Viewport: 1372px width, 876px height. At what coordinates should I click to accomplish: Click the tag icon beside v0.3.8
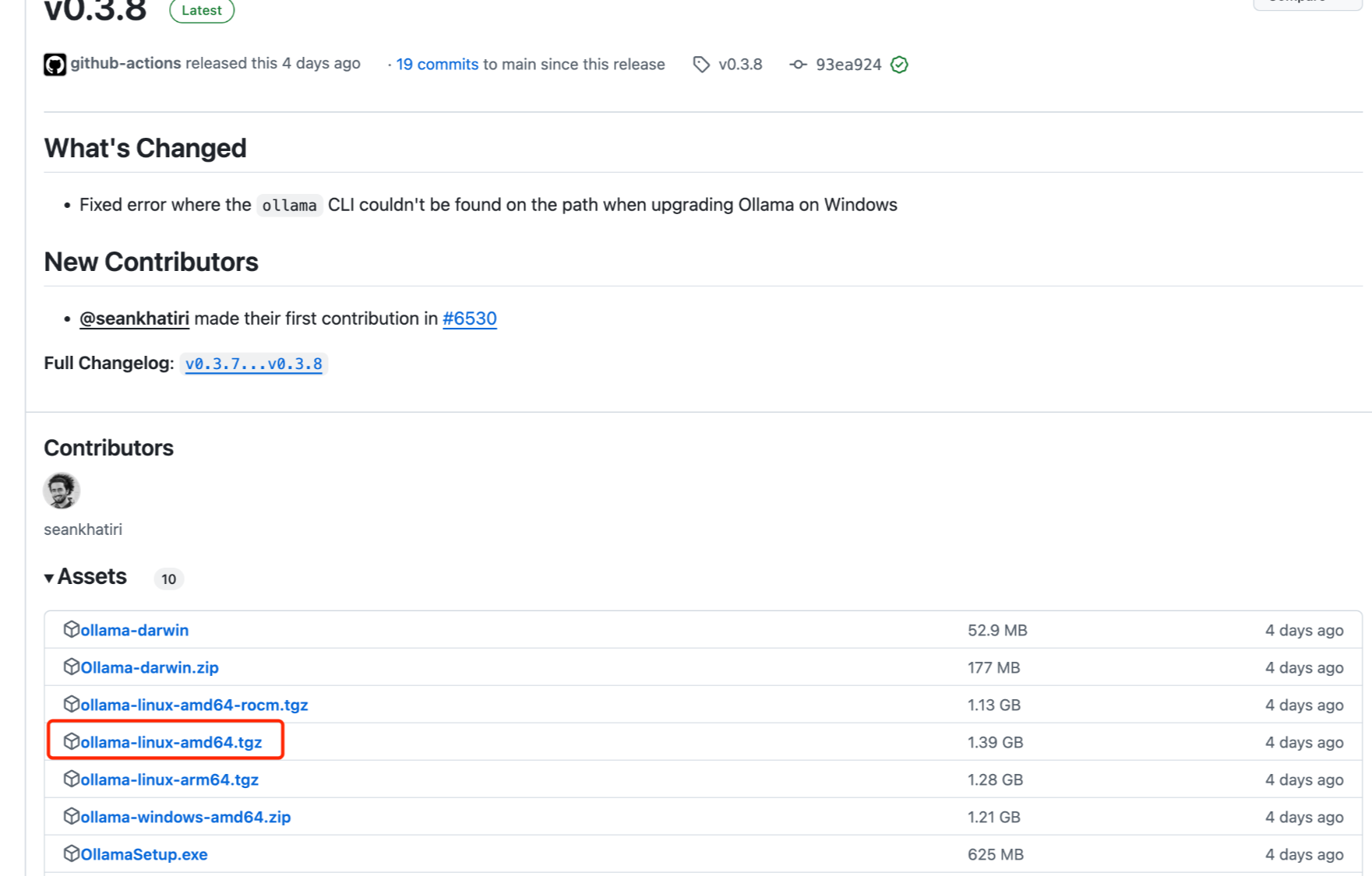(701, 65)
